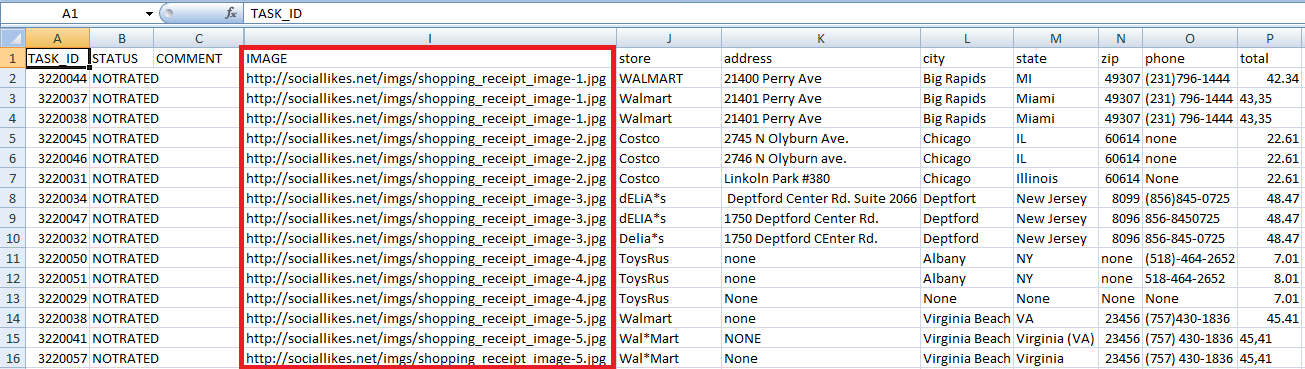Select row 1 header
Screen dimensions: 1305x369
(12, 58)
